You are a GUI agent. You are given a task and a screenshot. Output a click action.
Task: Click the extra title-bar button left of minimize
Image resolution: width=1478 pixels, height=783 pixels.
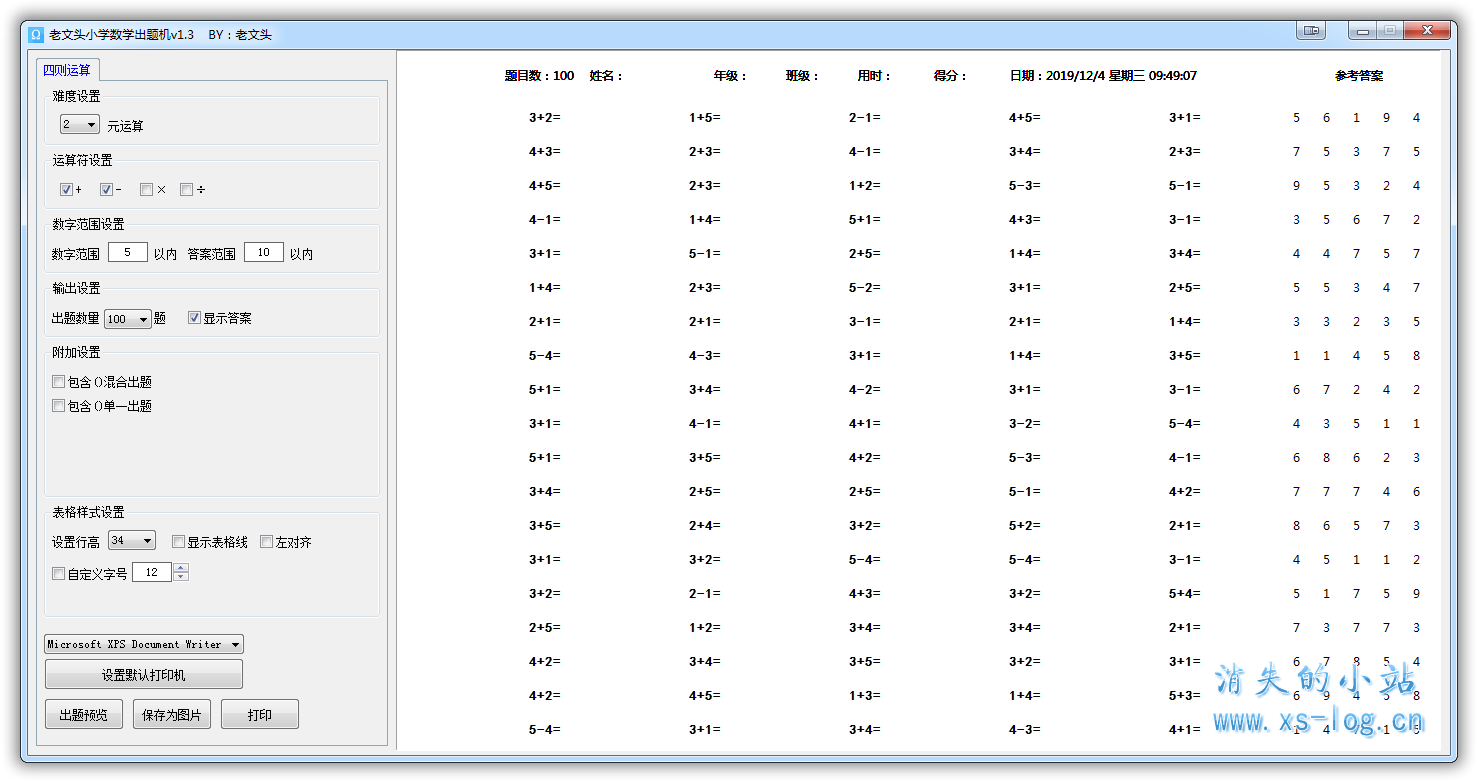click(x=1311, y=30)
